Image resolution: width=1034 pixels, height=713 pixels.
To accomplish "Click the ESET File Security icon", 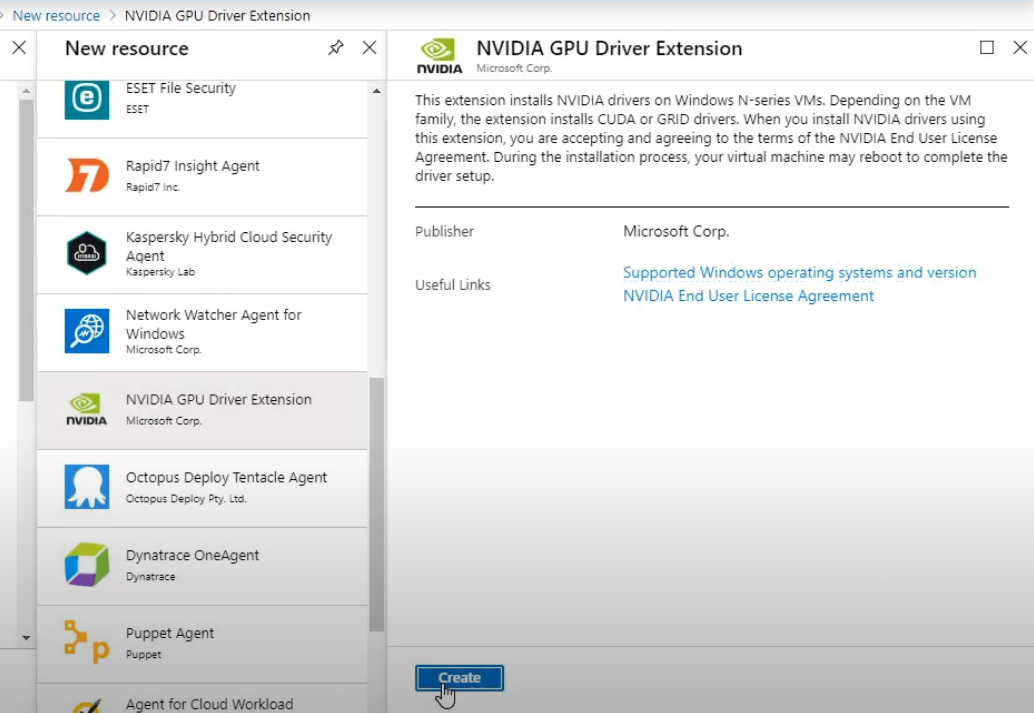I will pyautogui.click(x=86, y=99).
